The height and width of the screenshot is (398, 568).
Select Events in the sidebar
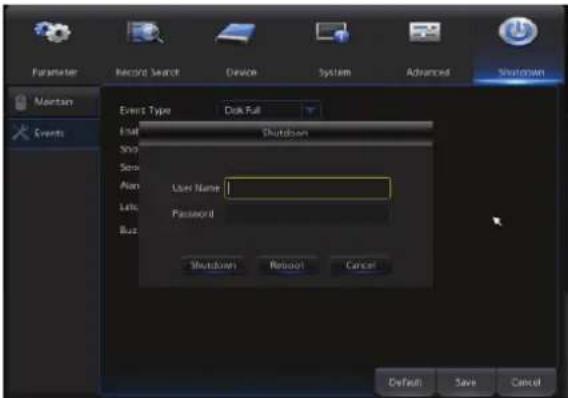[x=53, y=133]
